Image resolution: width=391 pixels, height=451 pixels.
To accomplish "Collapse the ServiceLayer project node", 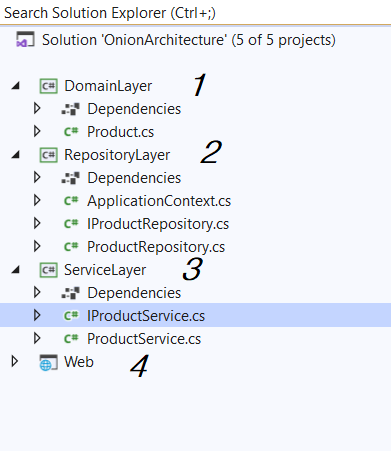I will point(15,270).
